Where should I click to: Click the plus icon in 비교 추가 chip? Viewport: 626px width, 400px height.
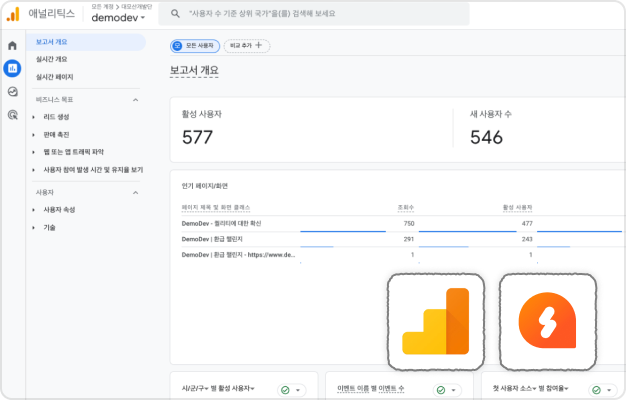(259, 45)
